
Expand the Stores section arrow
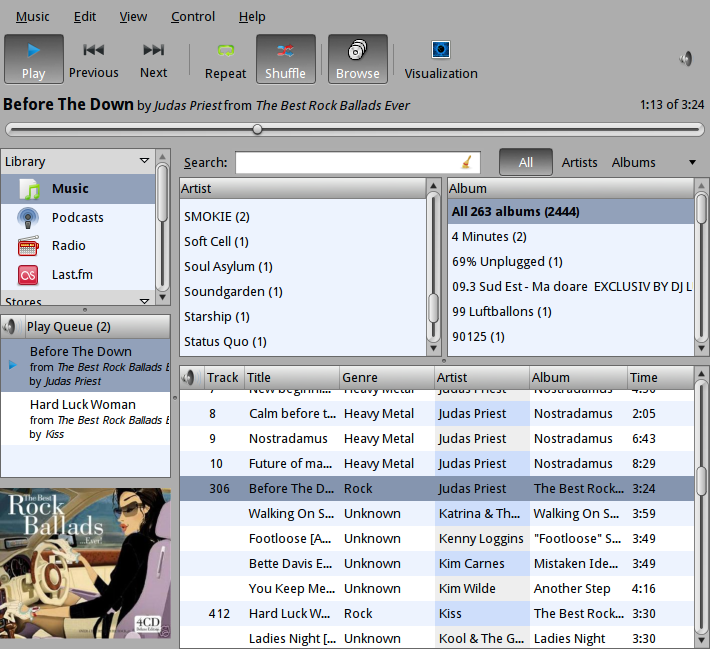tap(144, 301)
